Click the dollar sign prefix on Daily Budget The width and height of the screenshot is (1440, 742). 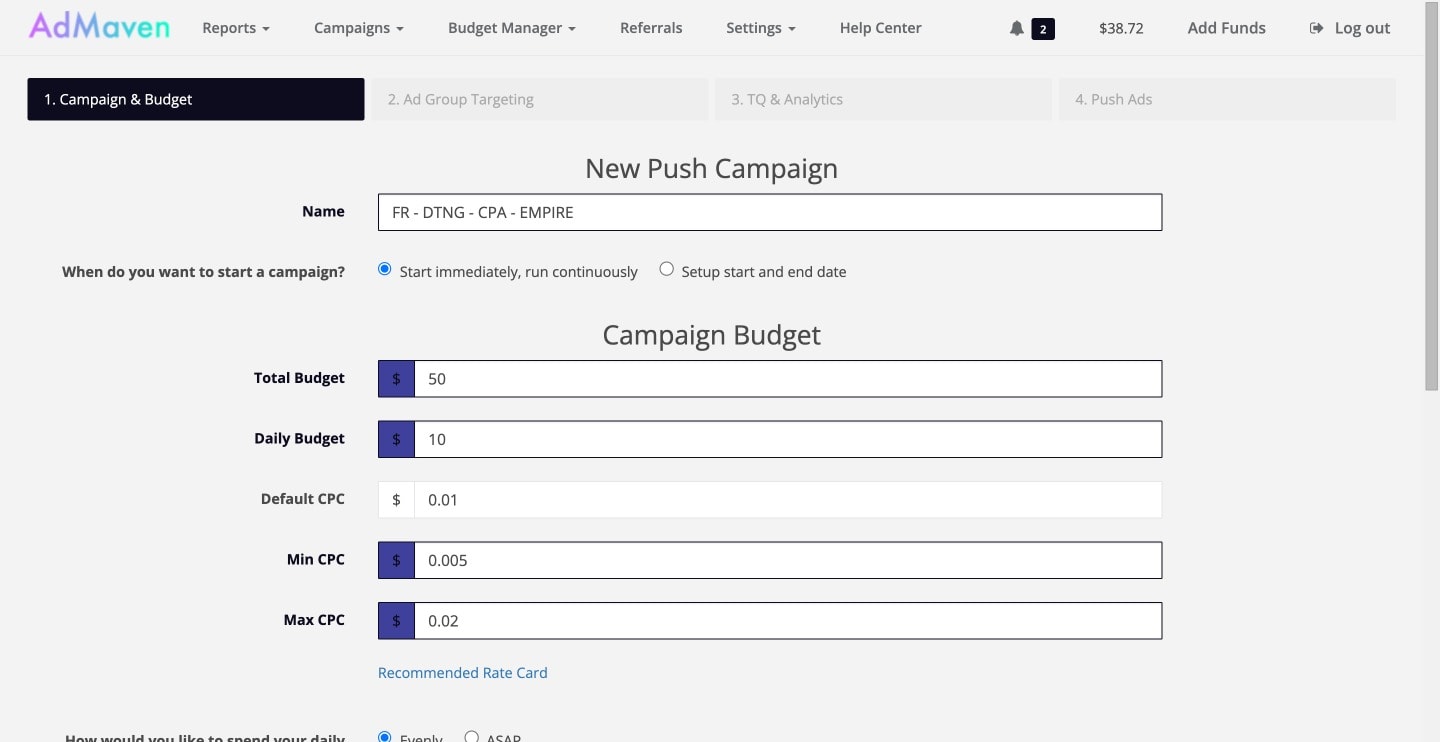[x=395, y=438]
